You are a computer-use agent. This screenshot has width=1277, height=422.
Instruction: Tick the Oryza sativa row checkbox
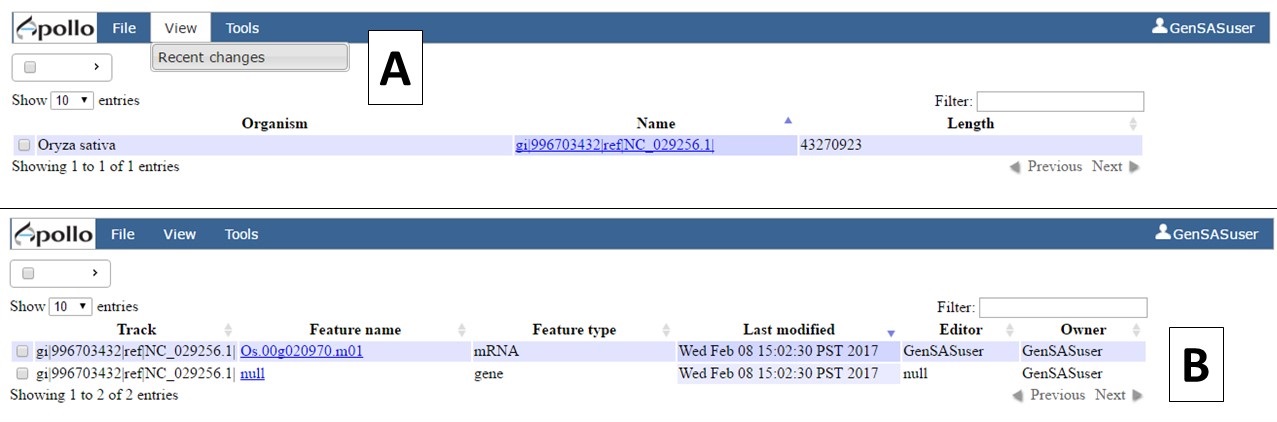click(24, 146)
